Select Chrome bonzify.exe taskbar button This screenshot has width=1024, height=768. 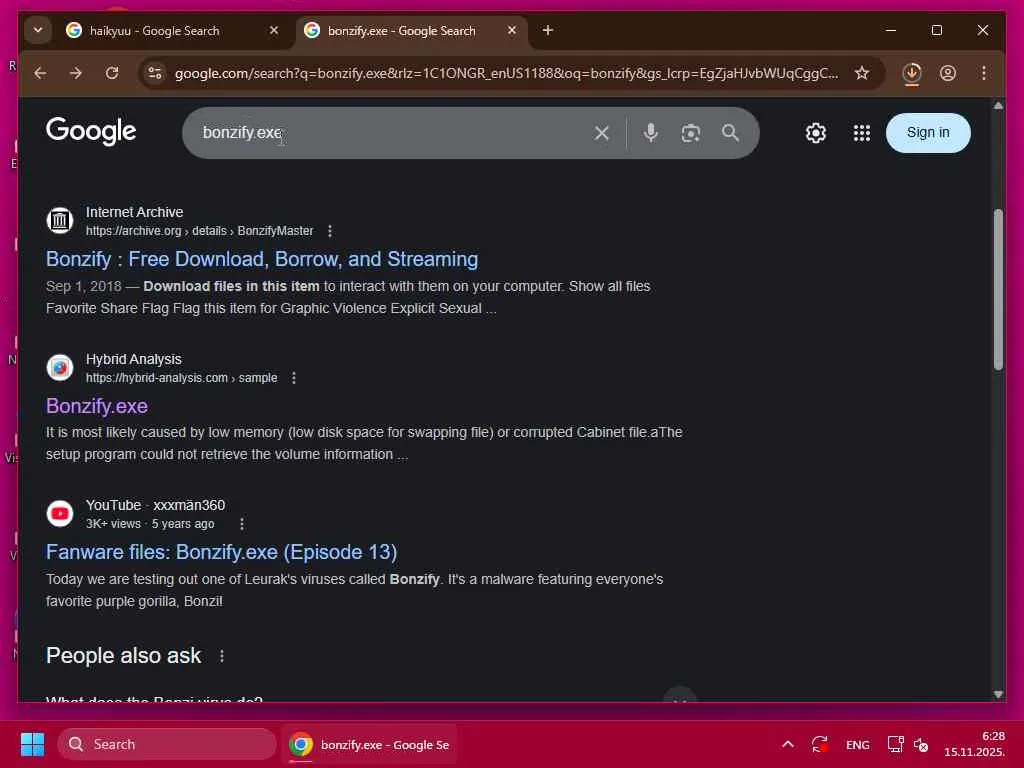(370, 744)
